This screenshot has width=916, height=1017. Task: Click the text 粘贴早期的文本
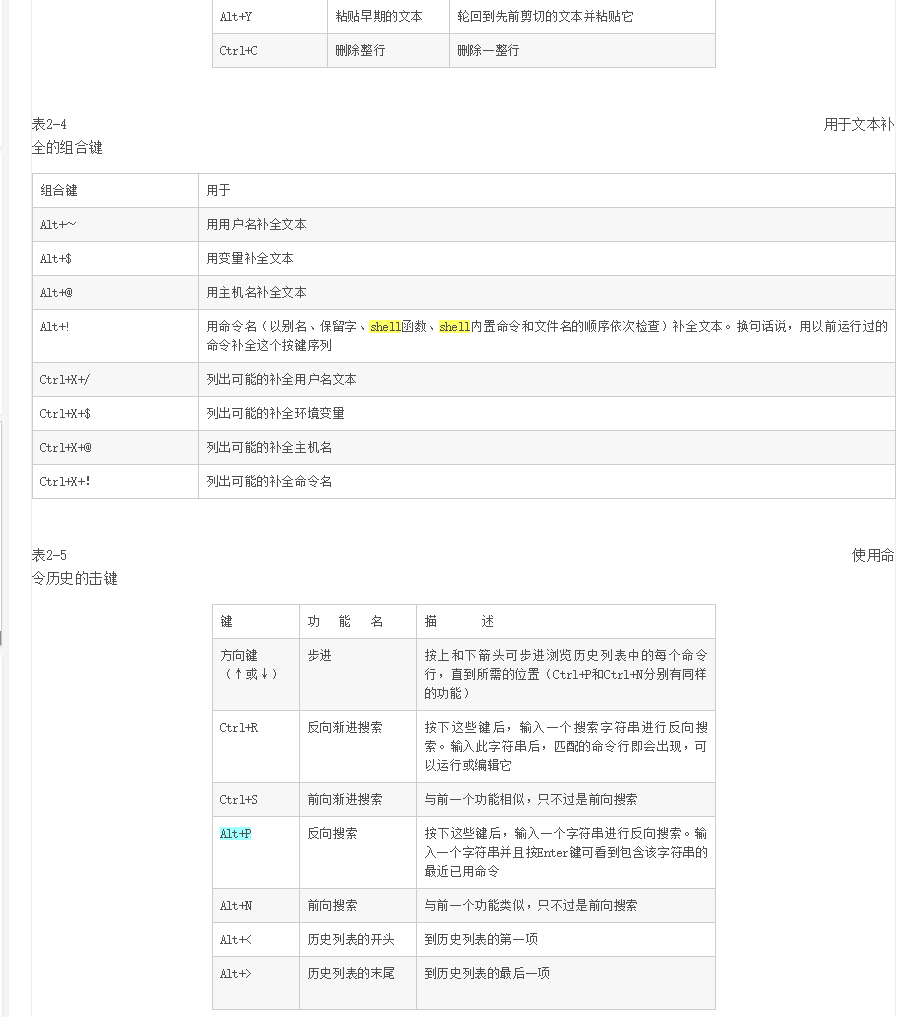pos(379,16)
